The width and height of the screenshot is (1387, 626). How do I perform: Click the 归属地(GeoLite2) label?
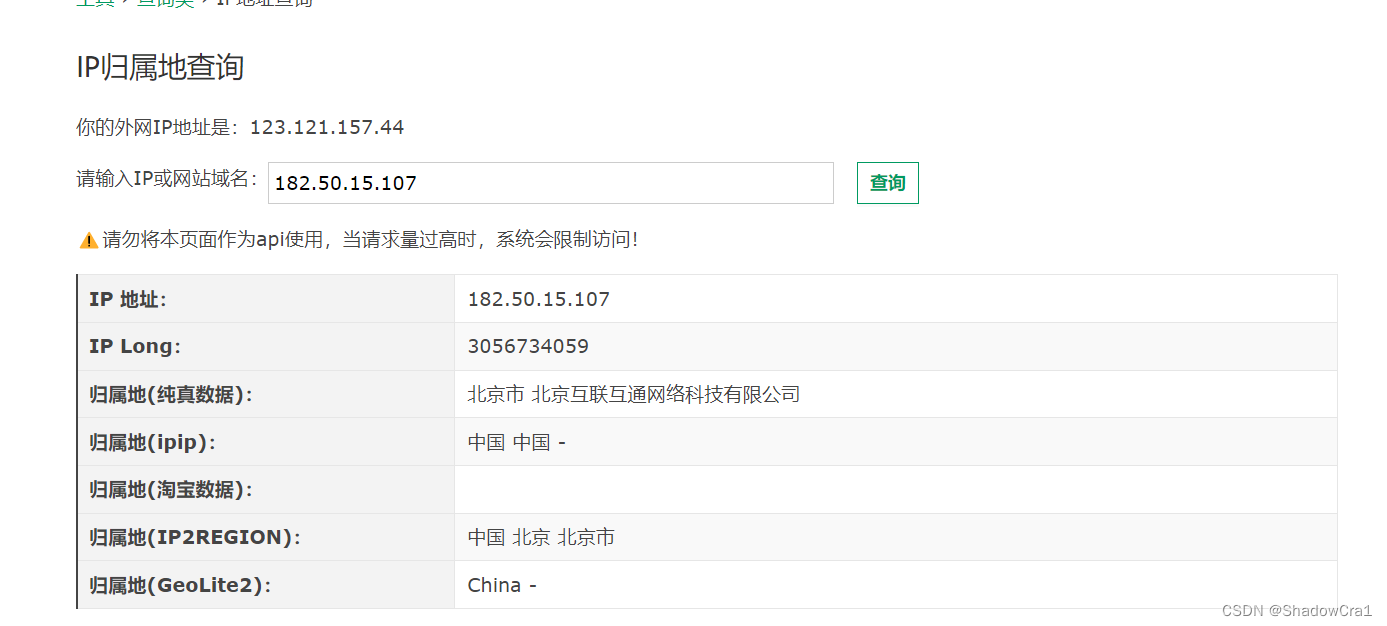[x=180, y=585]
